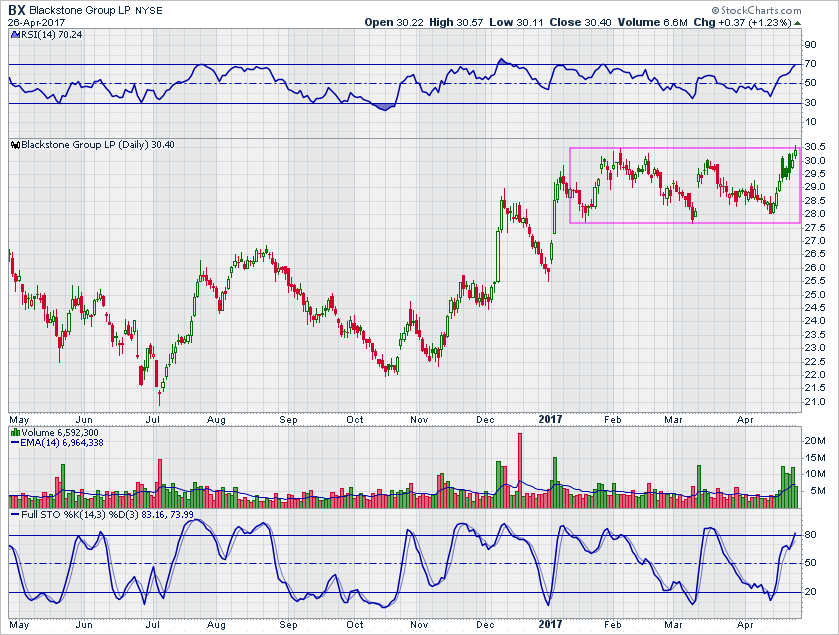The width and height of the screenshot is (839, 635).
Task: Select the 2017 year label below price chart
Action: tap(550, 419)
